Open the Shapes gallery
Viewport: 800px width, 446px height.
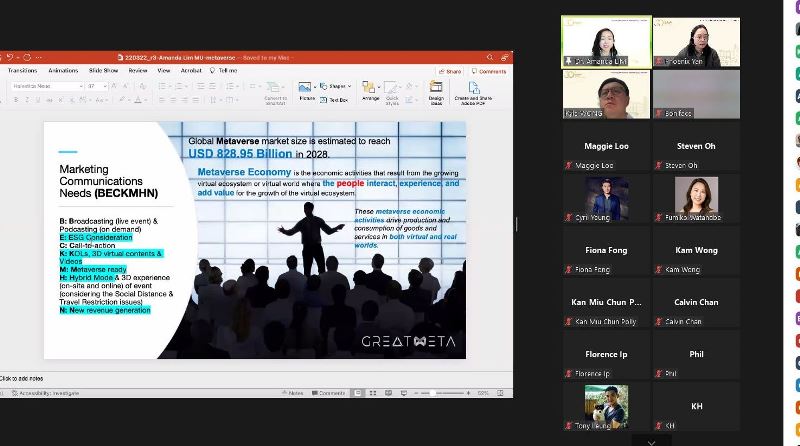point(335,86)
